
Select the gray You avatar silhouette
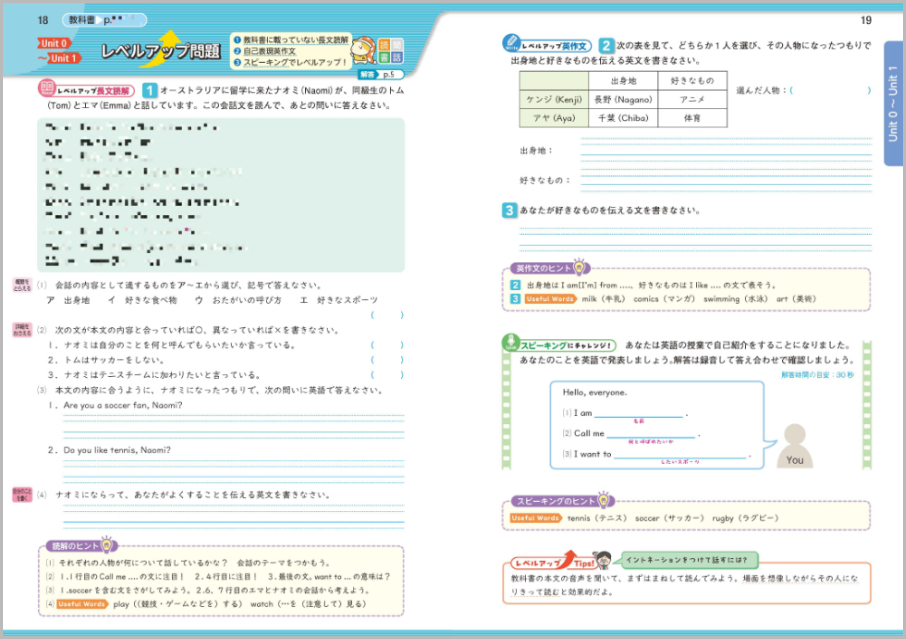[794, 446]
